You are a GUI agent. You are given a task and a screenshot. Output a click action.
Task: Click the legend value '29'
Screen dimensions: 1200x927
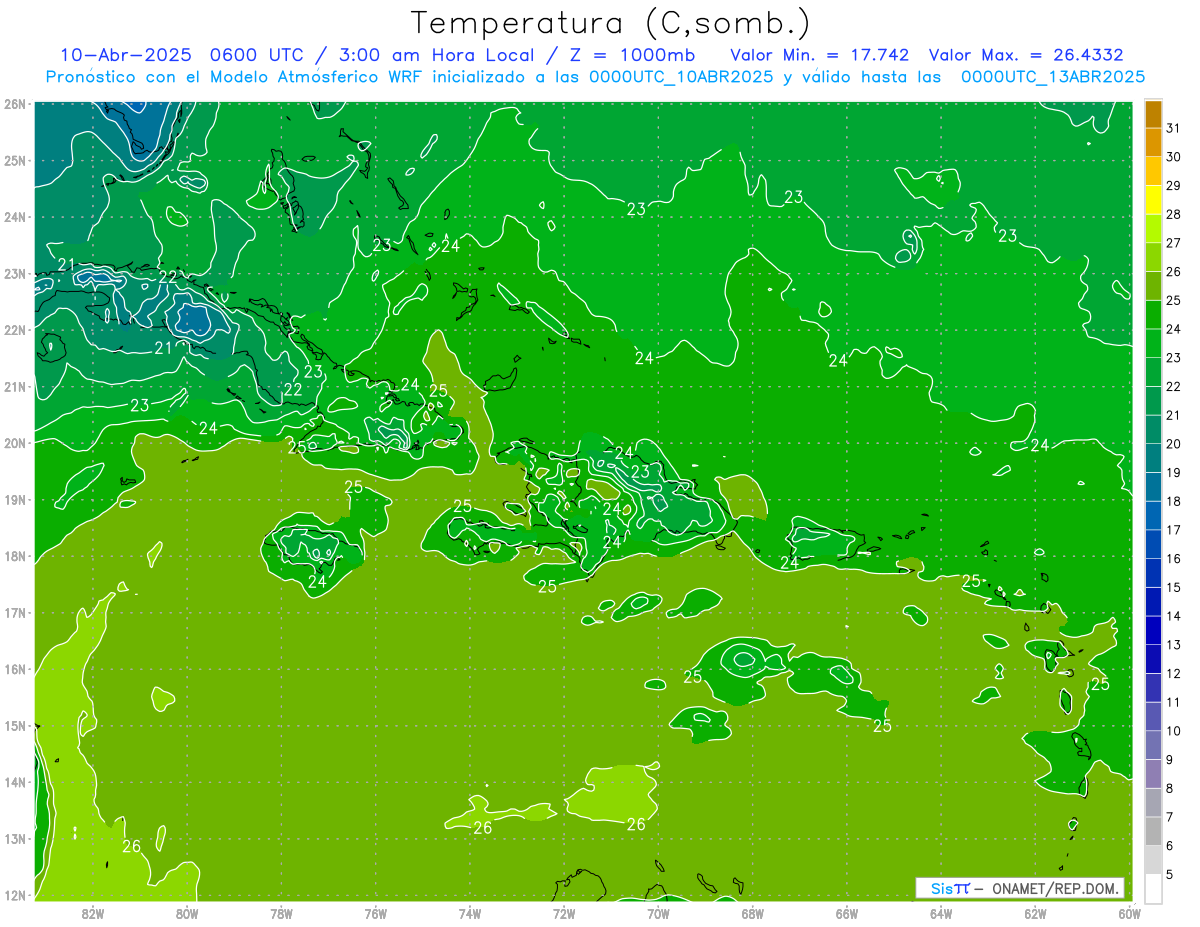pos(1174,186)
